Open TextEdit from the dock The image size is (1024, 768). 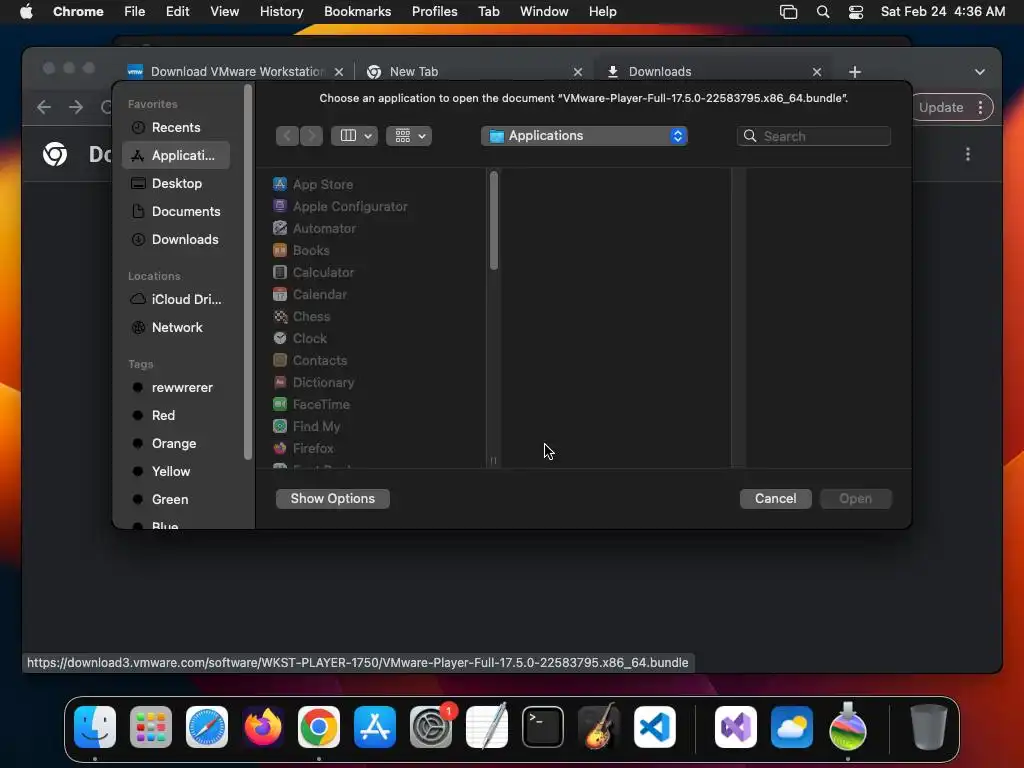[487, 727]
